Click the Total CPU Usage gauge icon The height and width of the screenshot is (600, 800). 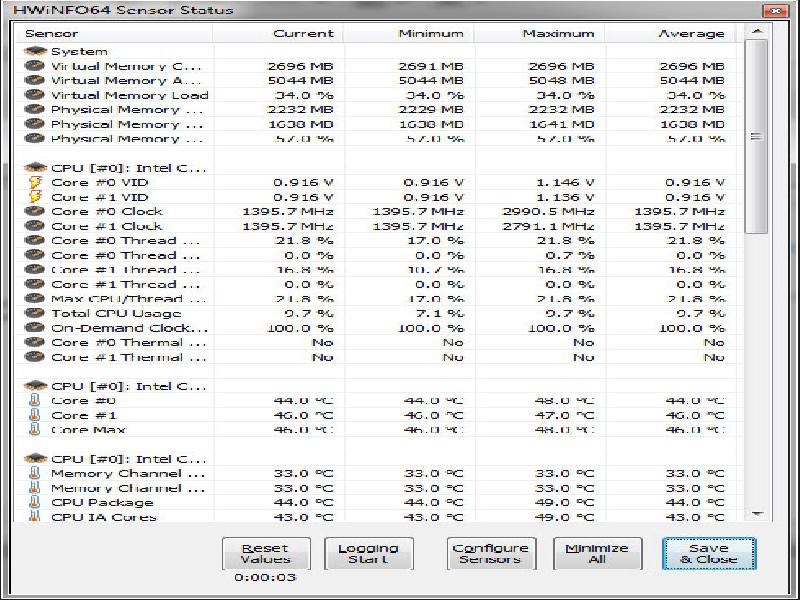[34, 313]
